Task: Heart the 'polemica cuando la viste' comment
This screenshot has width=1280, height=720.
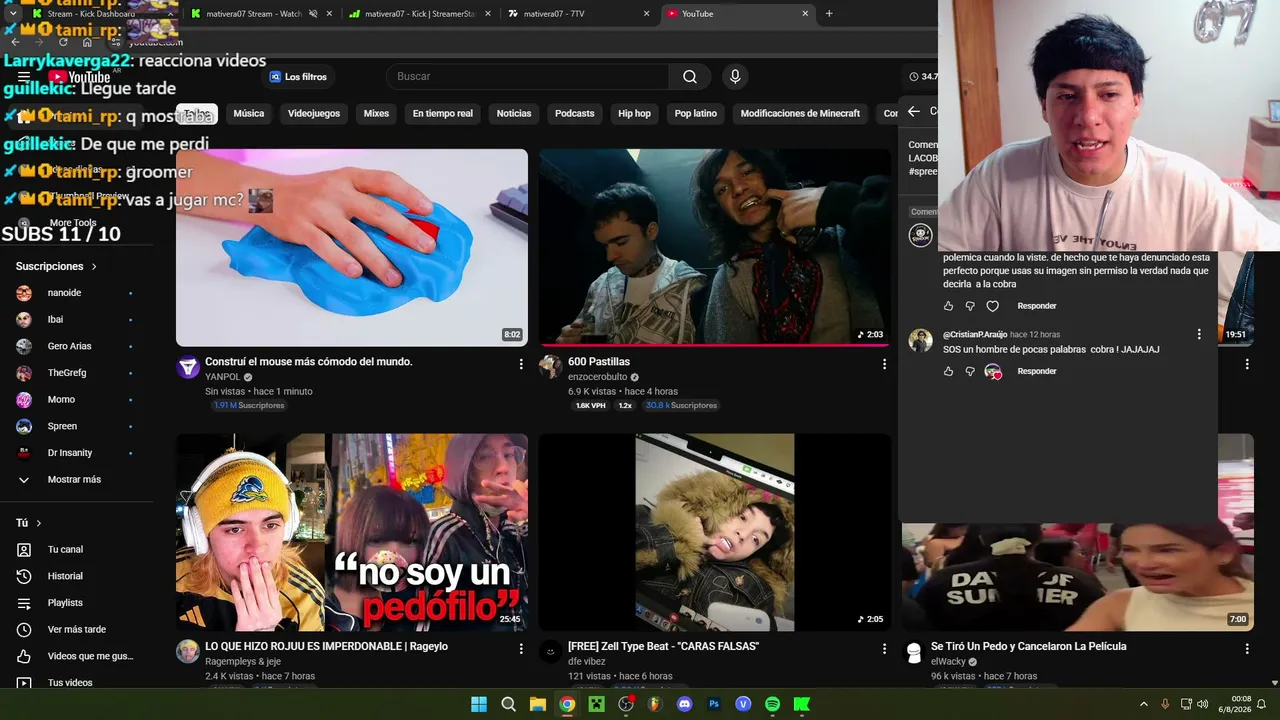Action: pos(993,306)
